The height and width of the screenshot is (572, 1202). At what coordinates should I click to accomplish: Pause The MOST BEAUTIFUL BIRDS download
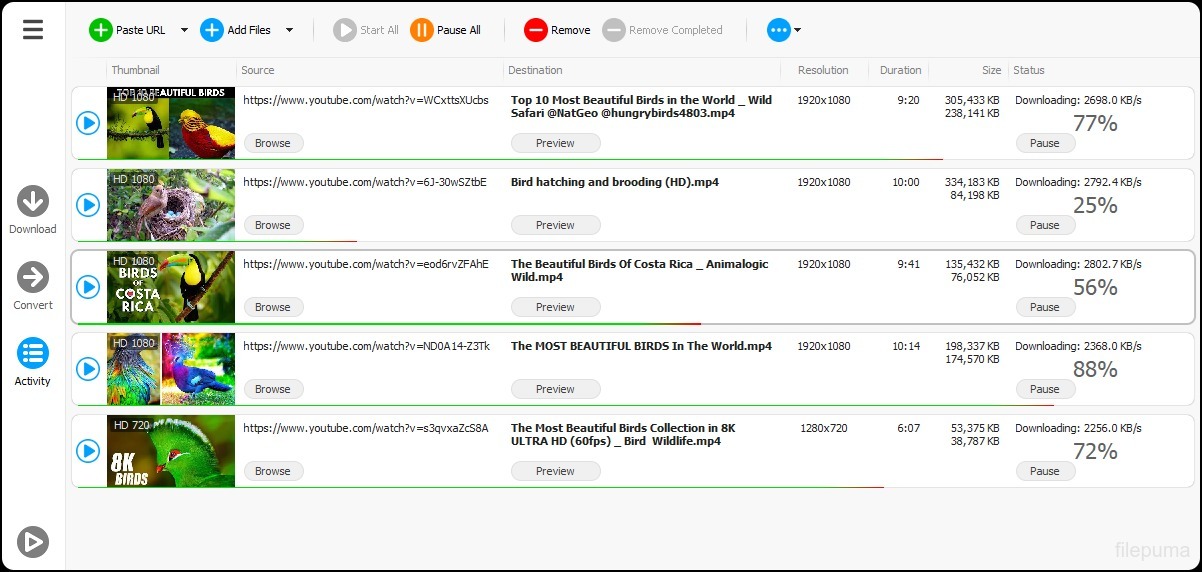pos(1045,389)
